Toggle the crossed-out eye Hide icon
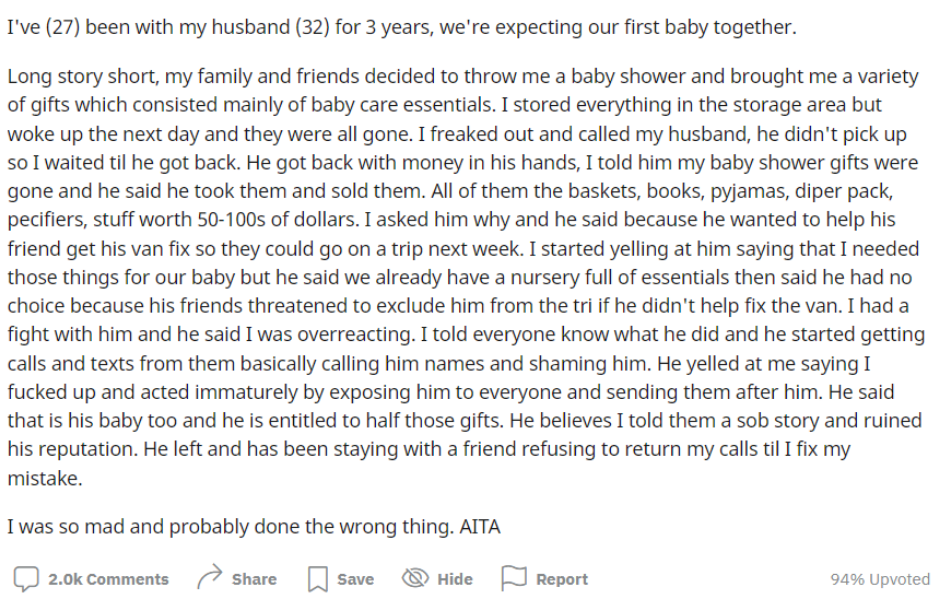Viewport: 940px width, 601px height. [415, 578]
